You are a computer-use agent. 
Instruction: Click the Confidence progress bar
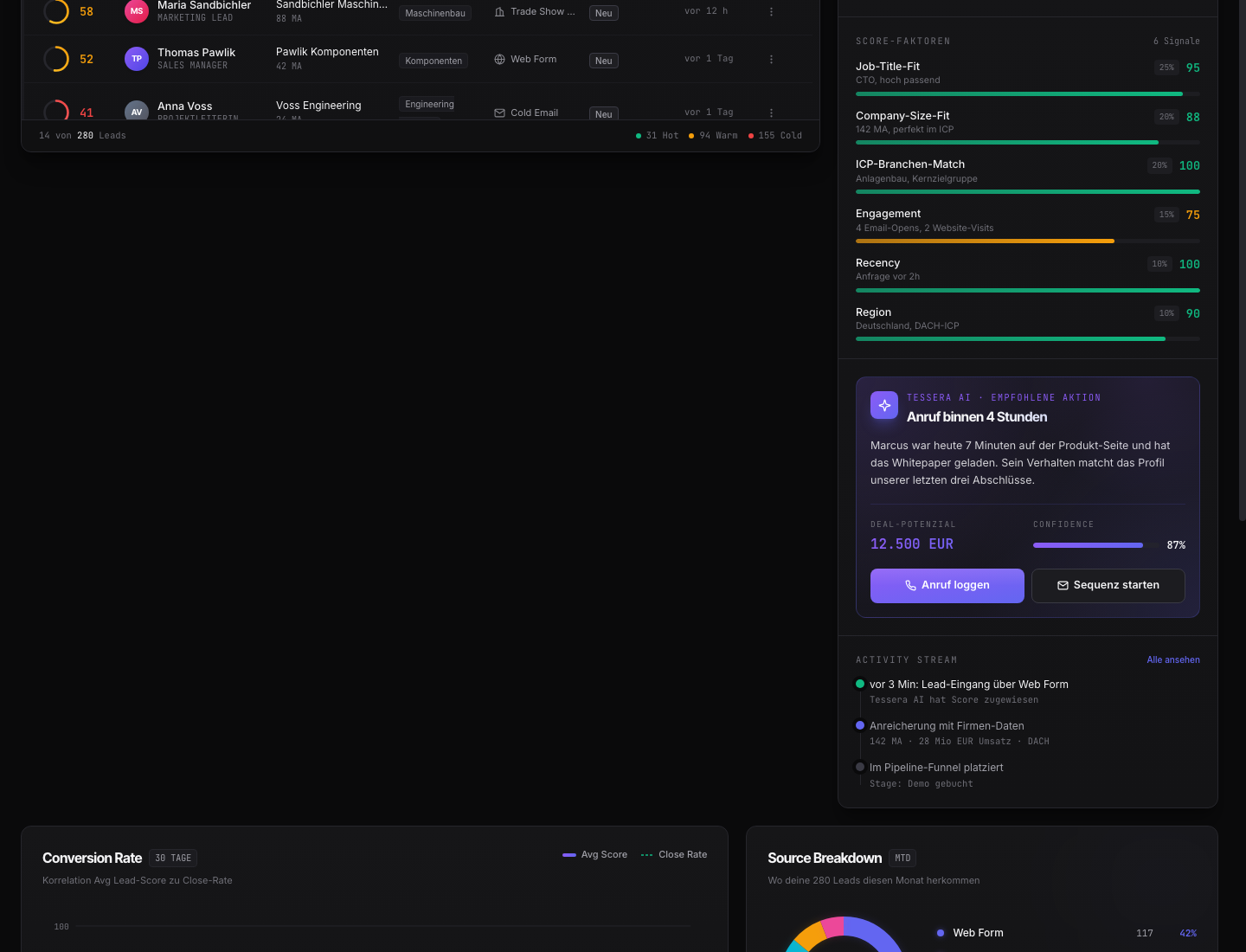1096,545
